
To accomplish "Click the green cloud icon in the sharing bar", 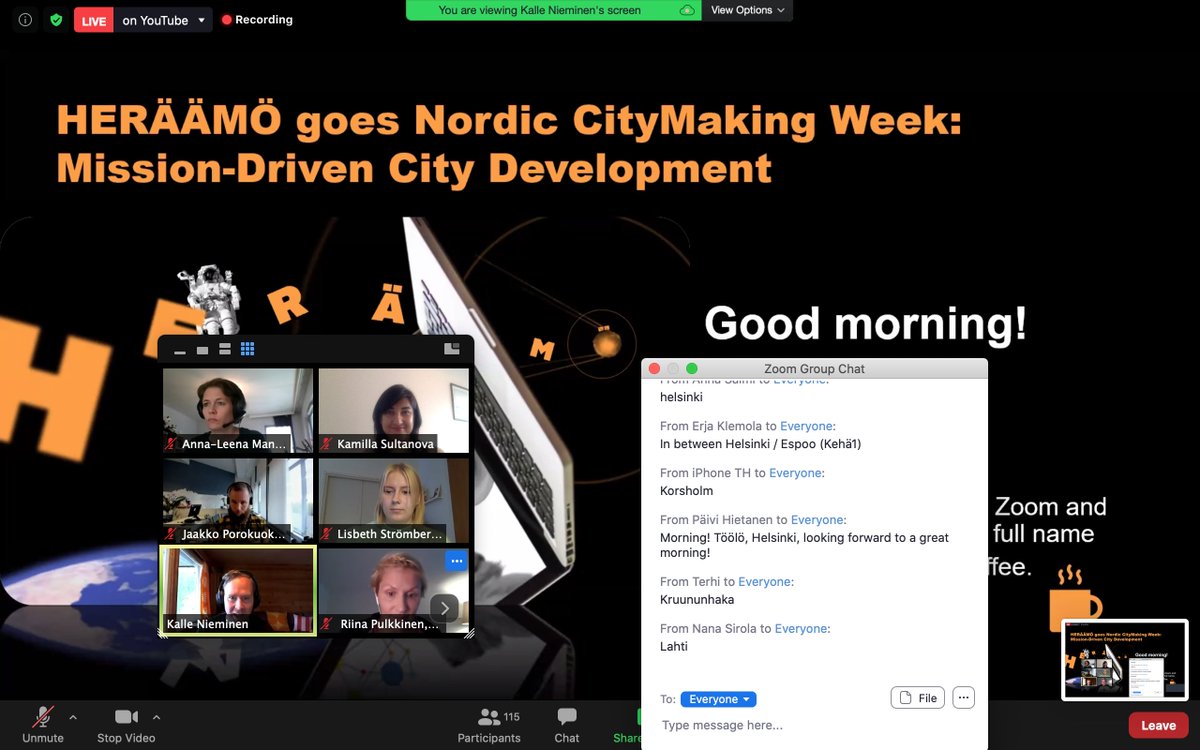I will pyautogui.click(x=687, y=10).
